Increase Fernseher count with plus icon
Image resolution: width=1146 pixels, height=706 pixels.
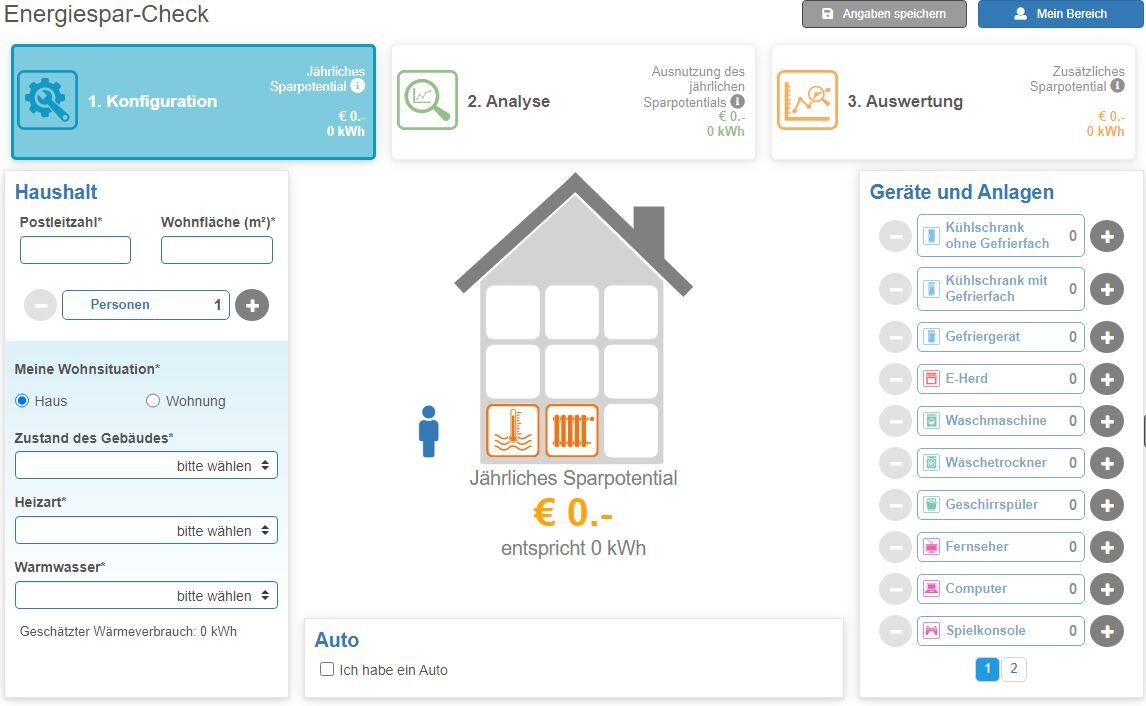[1106, 547]
